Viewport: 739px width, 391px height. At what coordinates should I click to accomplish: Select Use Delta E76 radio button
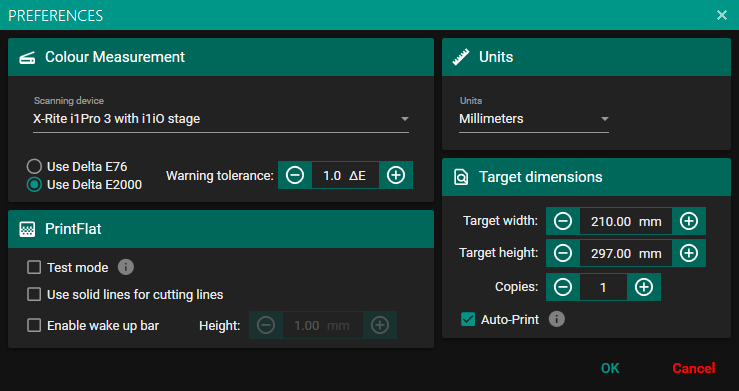[34, 166]
